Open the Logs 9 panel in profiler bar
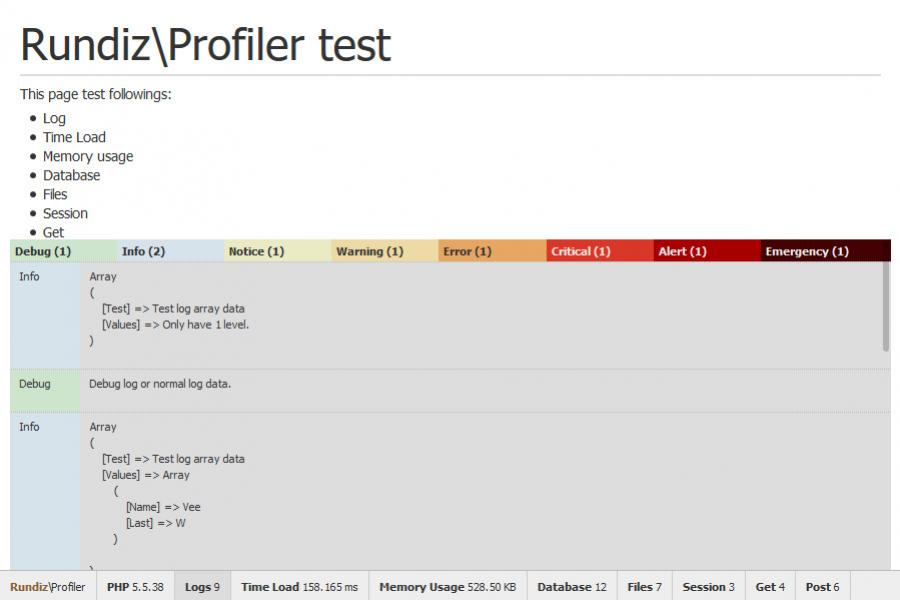This screenshot has width=900, height=600. pyautogui.click(x=202, y=586)
